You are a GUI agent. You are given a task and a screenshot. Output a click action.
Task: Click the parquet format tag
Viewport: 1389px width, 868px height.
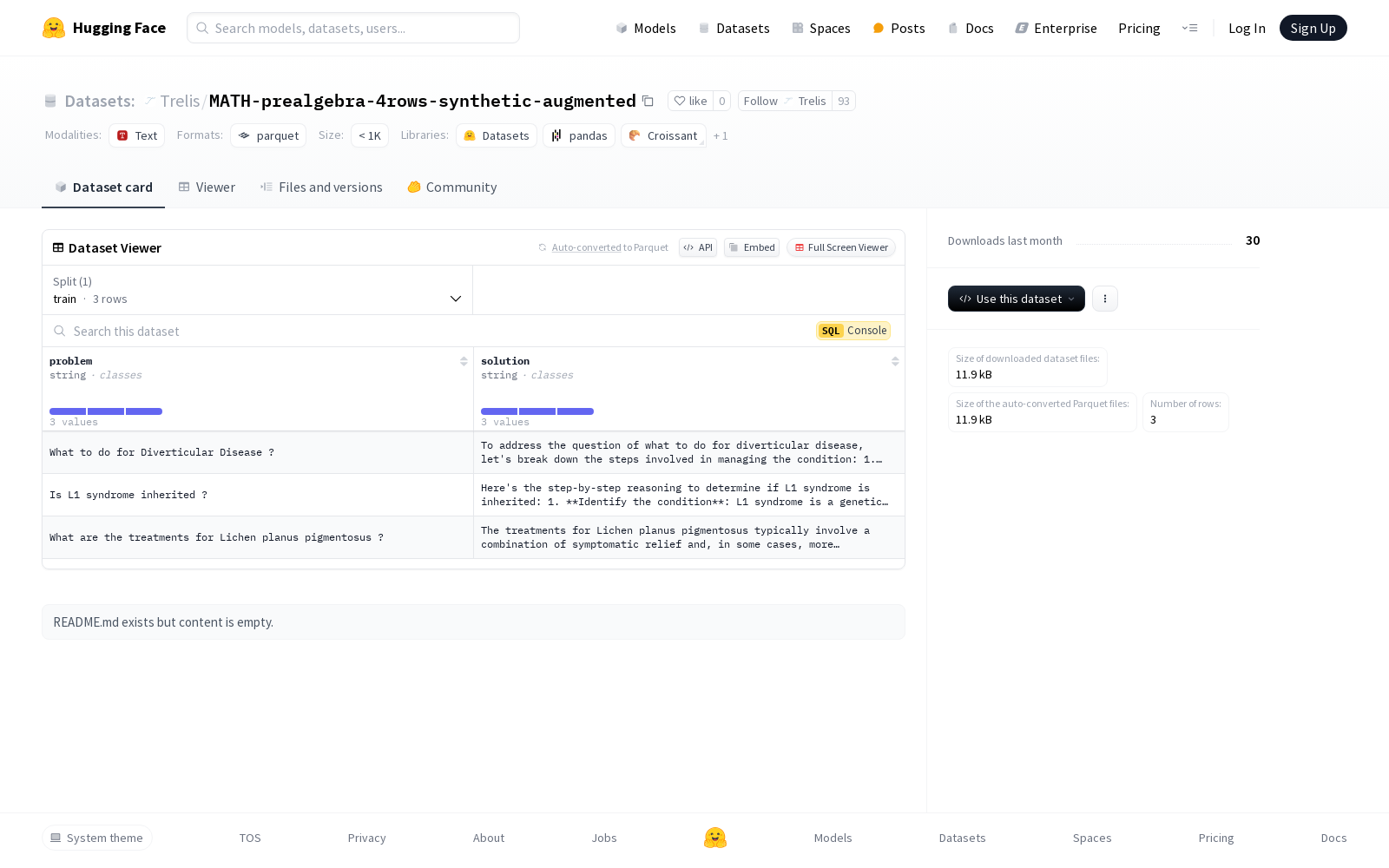(268, 135)
